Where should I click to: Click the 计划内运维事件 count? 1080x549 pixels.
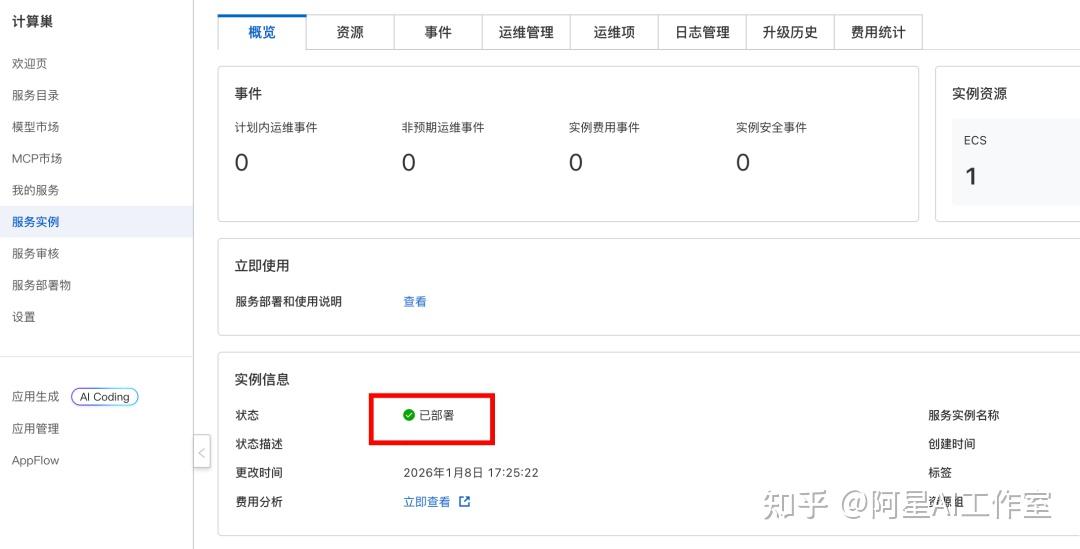pyautogui.click(x=241, y=163)
